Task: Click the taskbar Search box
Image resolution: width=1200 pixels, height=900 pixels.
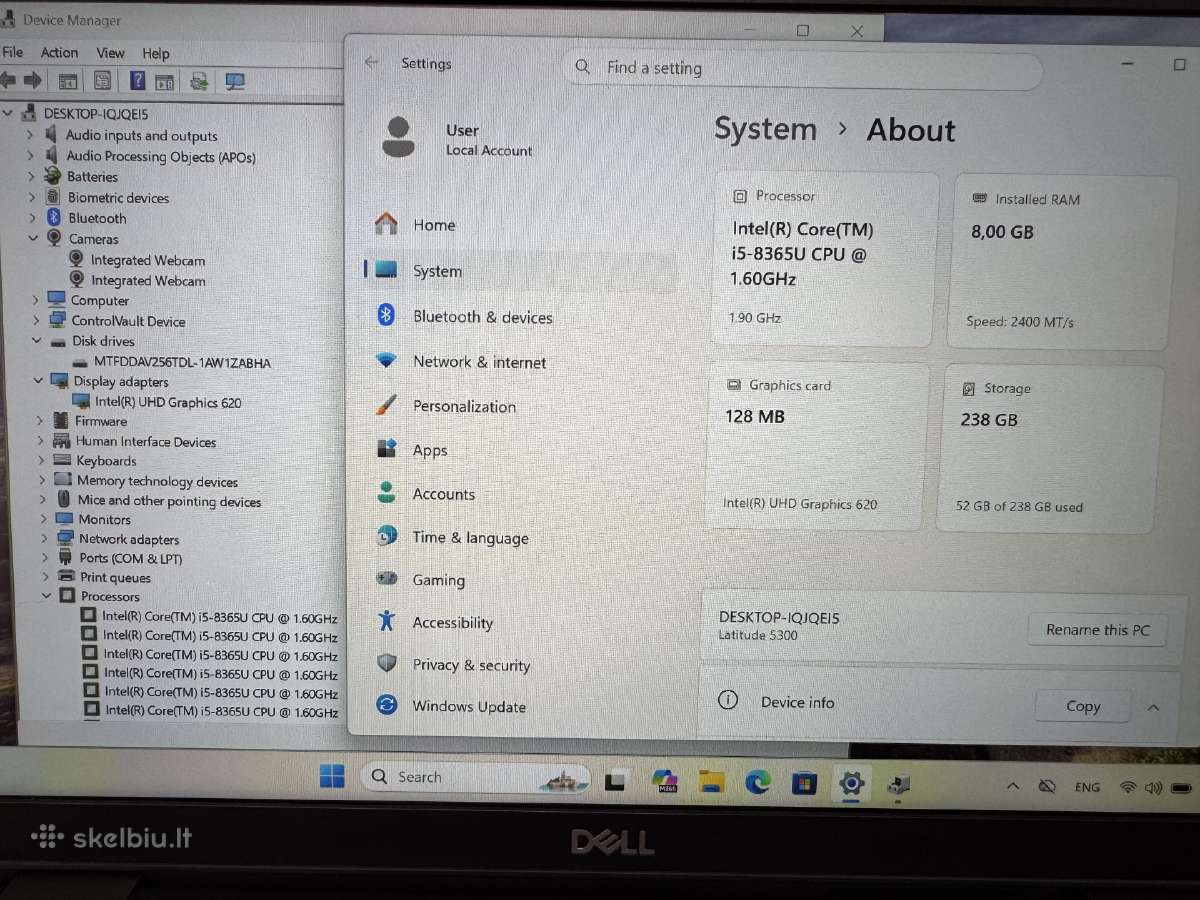Action: 476,777
